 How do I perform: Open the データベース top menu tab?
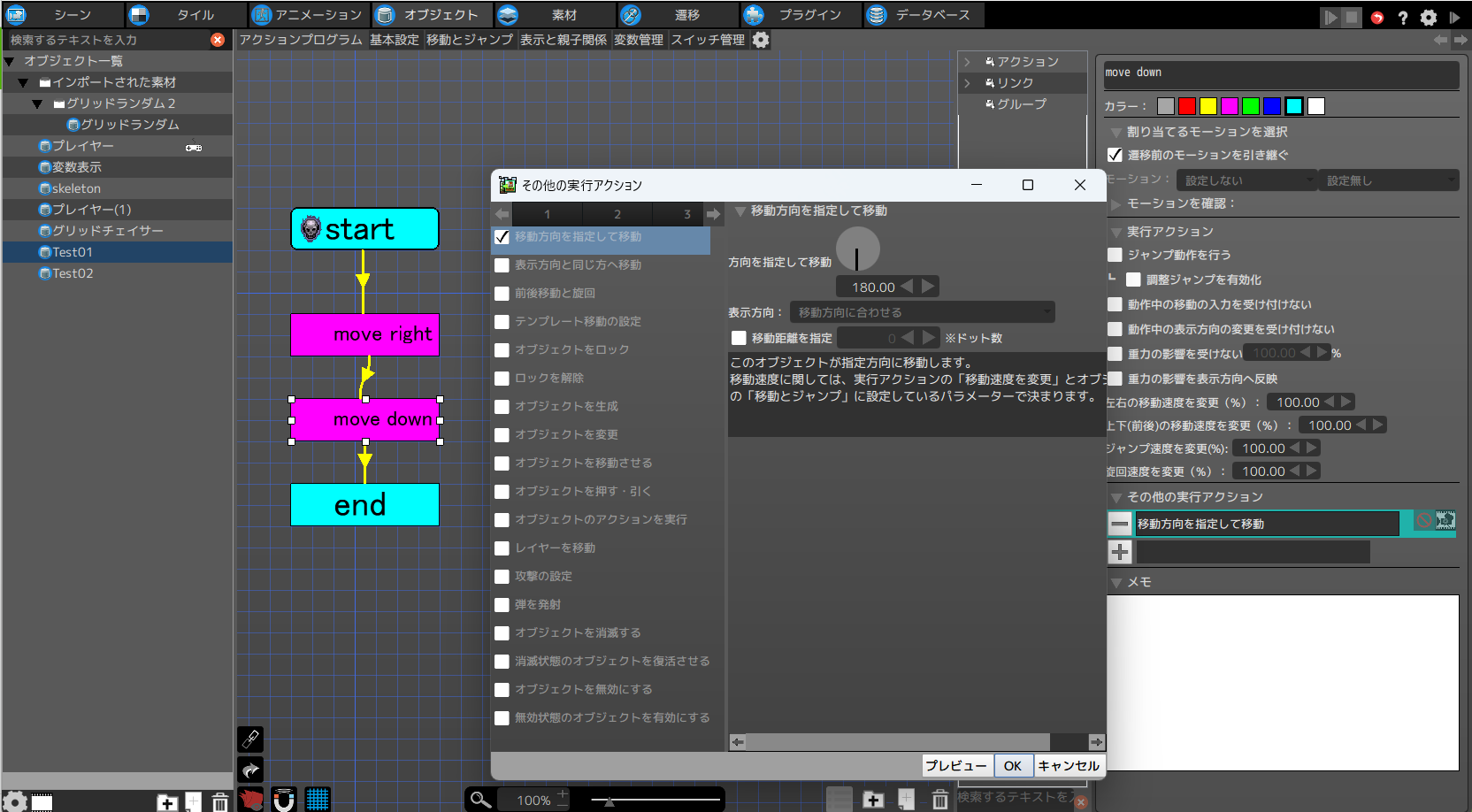point(922,15)
